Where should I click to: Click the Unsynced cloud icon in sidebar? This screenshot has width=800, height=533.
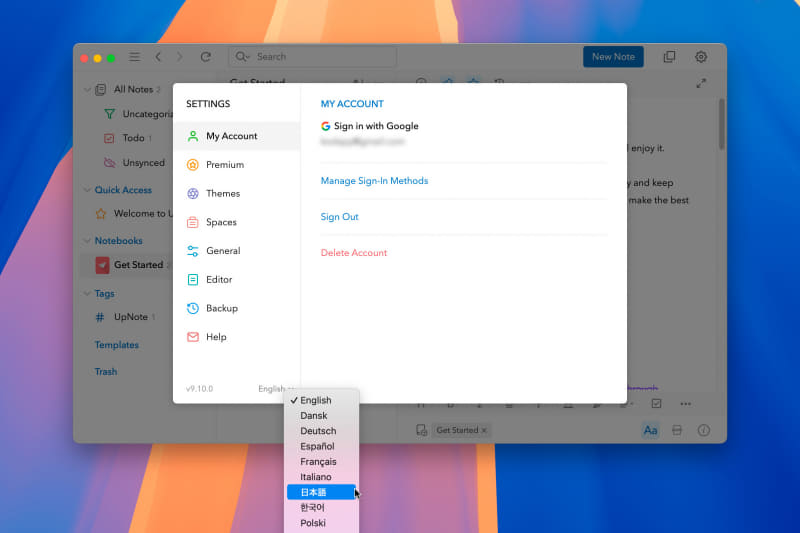(x=109, y=163)
